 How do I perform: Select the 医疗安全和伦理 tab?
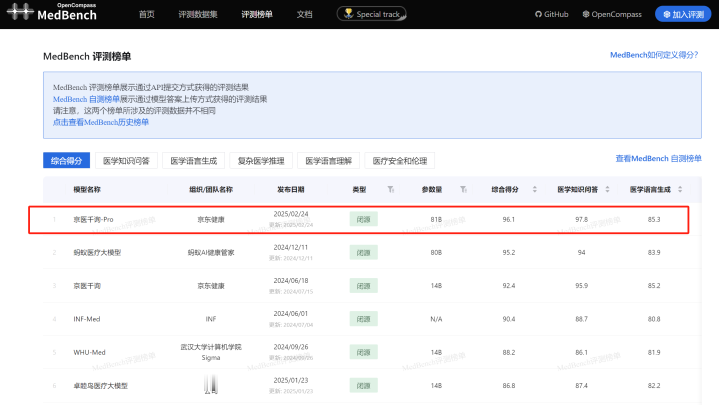(399, 160)
